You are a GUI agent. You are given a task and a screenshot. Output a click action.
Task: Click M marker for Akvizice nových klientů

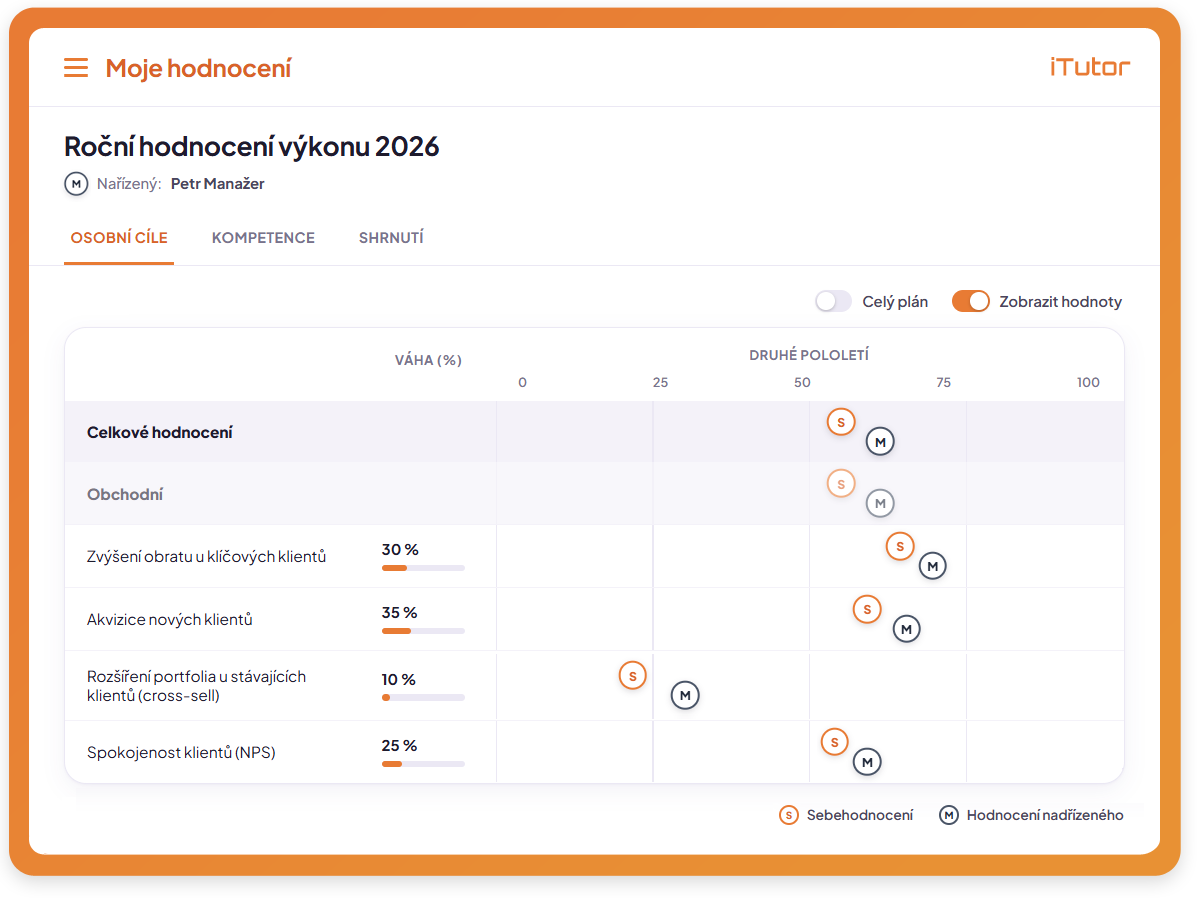click(906, 629)
